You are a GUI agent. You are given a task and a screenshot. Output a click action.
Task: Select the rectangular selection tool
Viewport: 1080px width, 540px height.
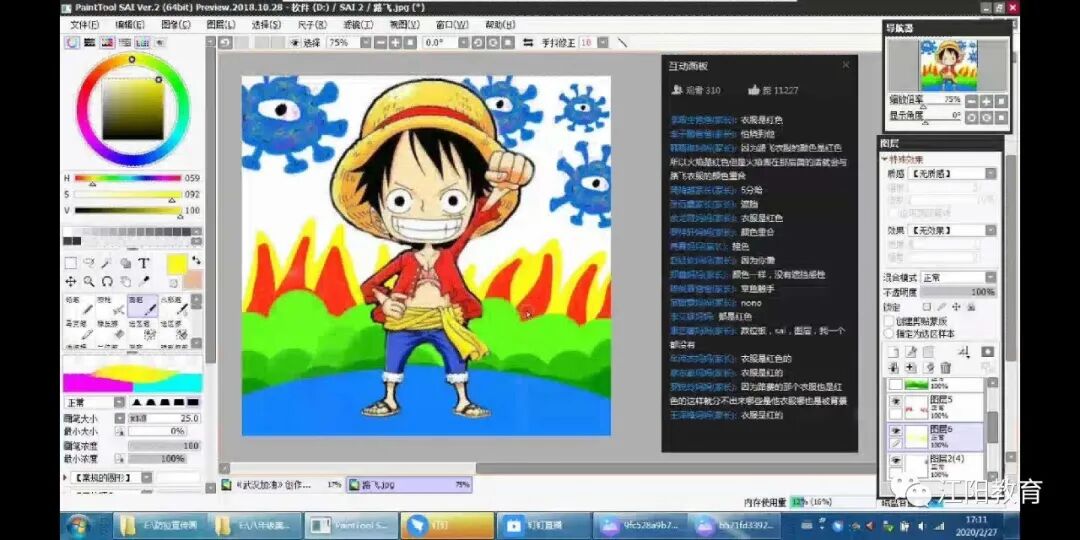tap(71, 262)
